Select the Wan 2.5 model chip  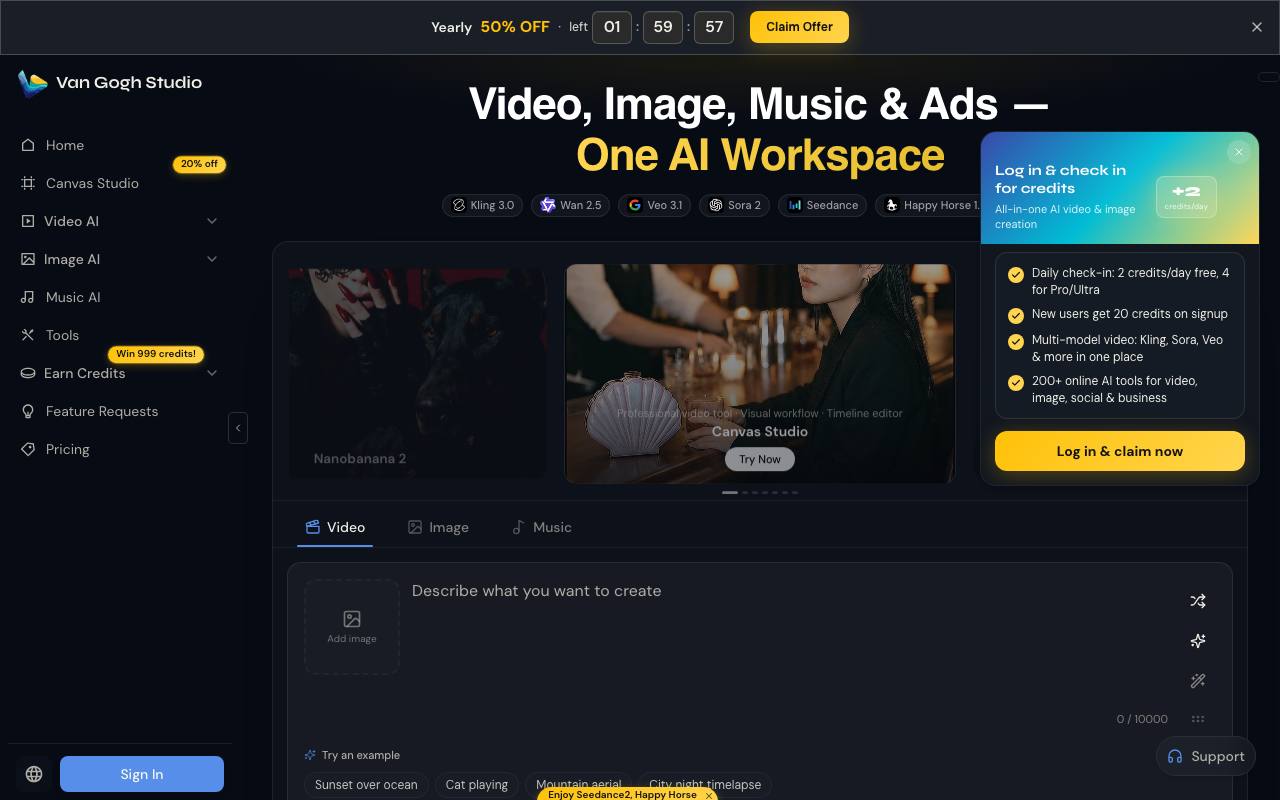570,205
